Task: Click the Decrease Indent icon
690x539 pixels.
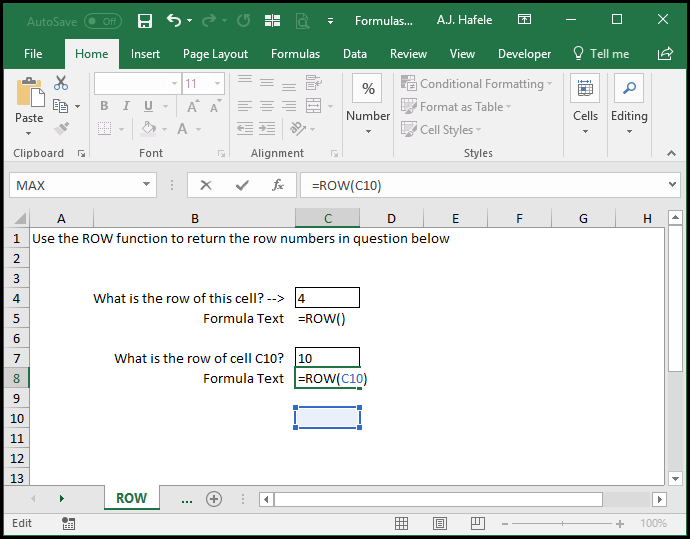Action: coord(245,129)
